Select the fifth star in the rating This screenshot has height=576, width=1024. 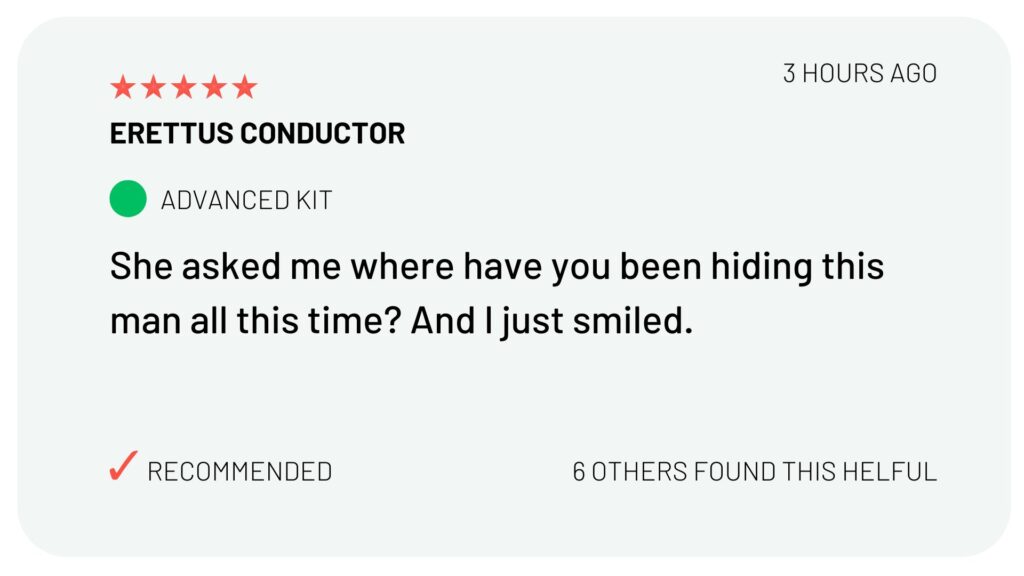click(245, 88)
